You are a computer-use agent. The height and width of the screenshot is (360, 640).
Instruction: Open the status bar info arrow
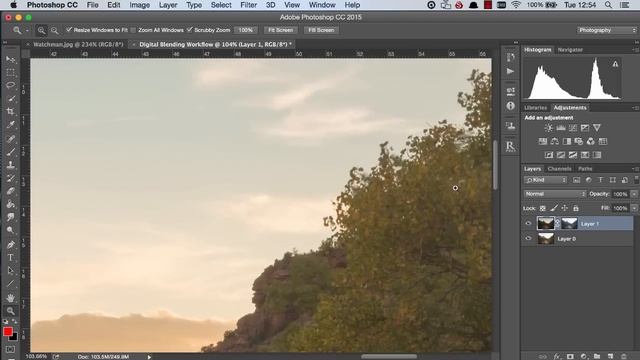pos(149,357)
